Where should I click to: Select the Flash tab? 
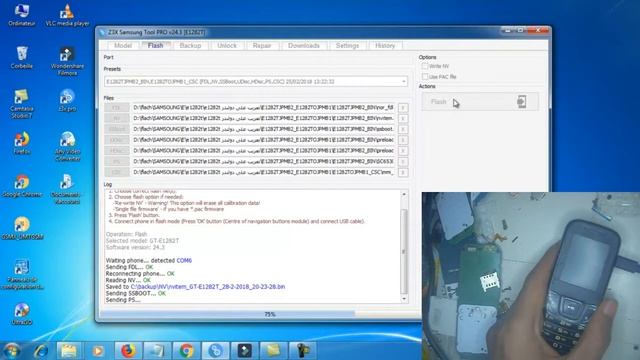[156, 46]
